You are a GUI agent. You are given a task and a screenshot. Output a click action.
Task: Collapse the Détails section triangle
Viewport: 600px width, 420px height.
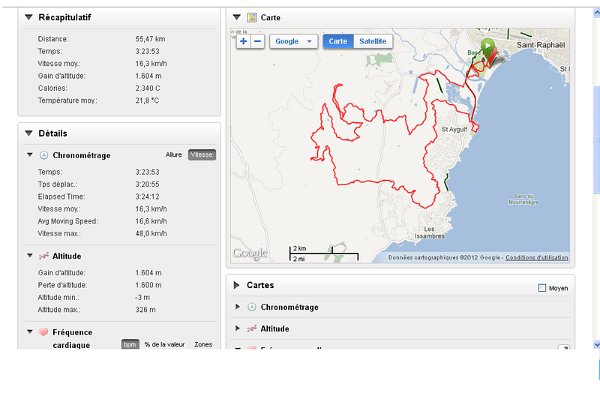[x=28, y=133]
